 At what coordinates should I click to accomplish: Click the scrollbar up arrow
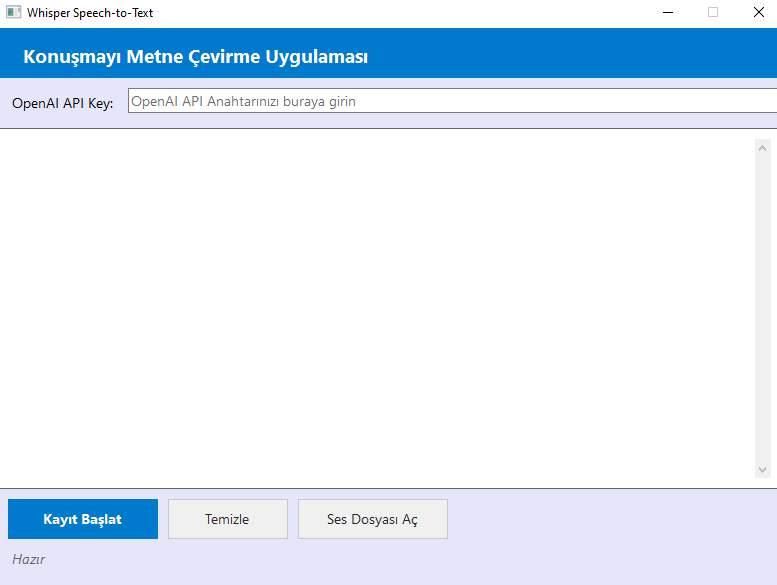coord(763,148)
